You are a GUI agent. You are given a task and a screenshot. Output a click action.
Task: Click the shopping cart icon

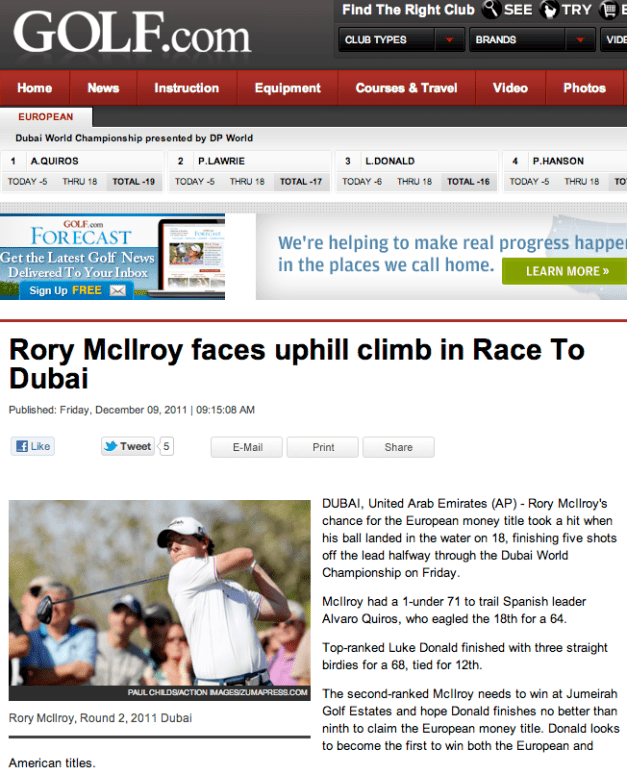(x=609, y=9)
